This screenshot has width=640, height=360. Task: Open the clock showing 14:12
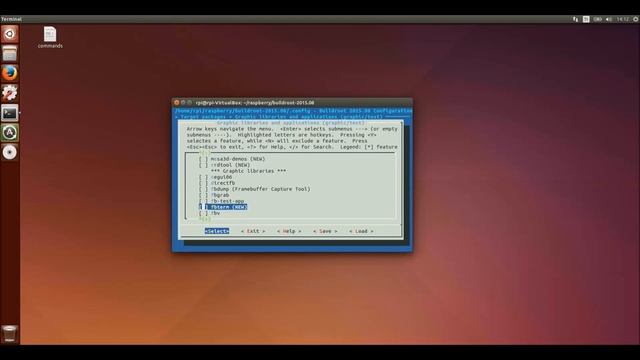(623, 19)
